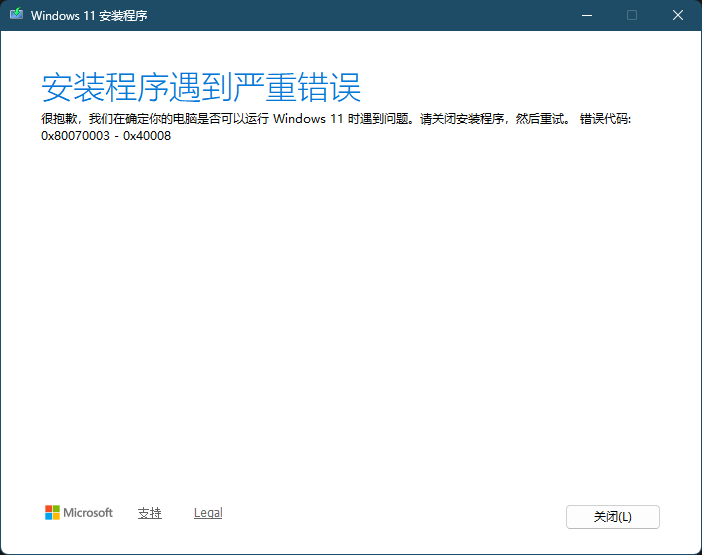The image size is (702, 555).
Task: Open the 支持 support link
Action: tap(150, 513)
